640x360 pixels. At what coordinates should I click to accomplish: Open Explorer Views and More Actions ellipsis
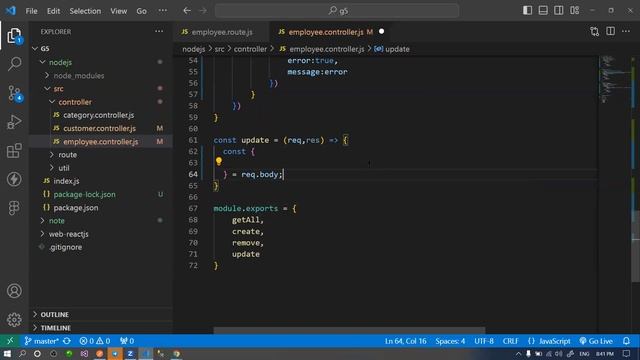pos(159,31)
